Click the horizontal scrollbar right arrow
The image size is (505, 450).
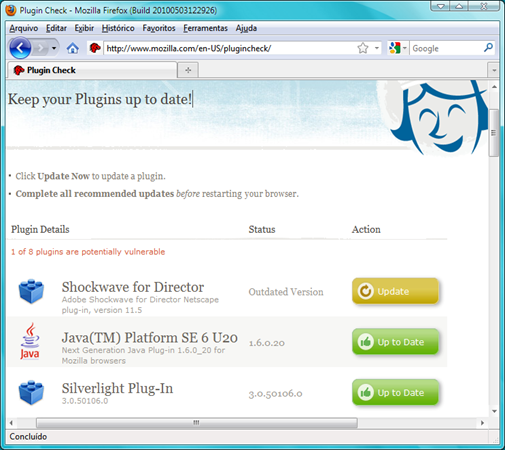click(482, 423)
